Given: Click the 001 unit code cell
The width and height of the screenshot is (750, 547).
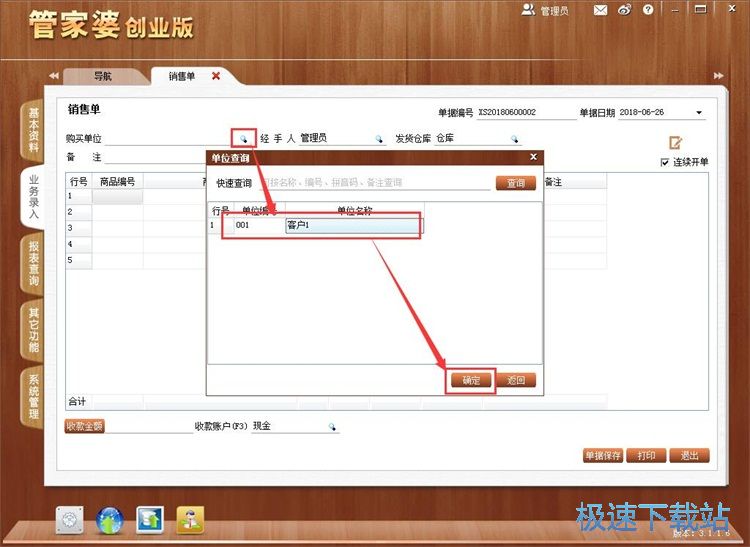Looking at the screenshot, I should pos(260,225).
